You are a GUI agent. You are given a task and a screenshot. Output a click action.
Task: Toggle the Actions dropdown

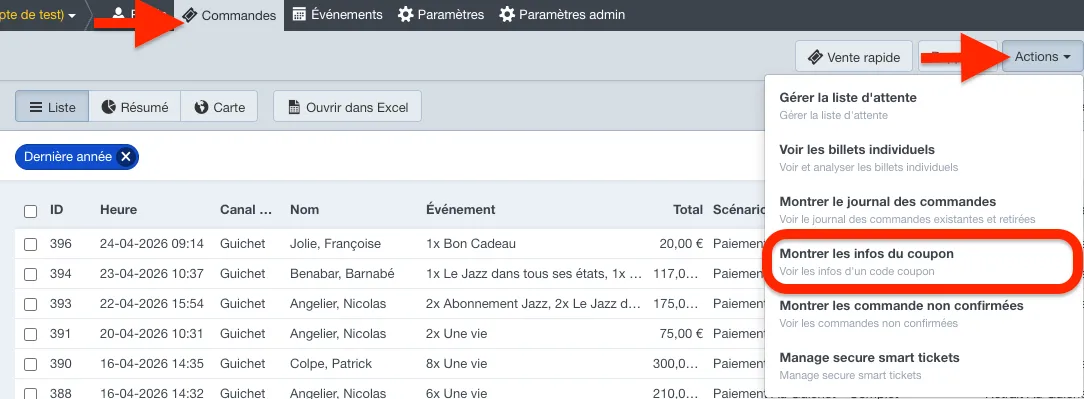click(1043, 57)
